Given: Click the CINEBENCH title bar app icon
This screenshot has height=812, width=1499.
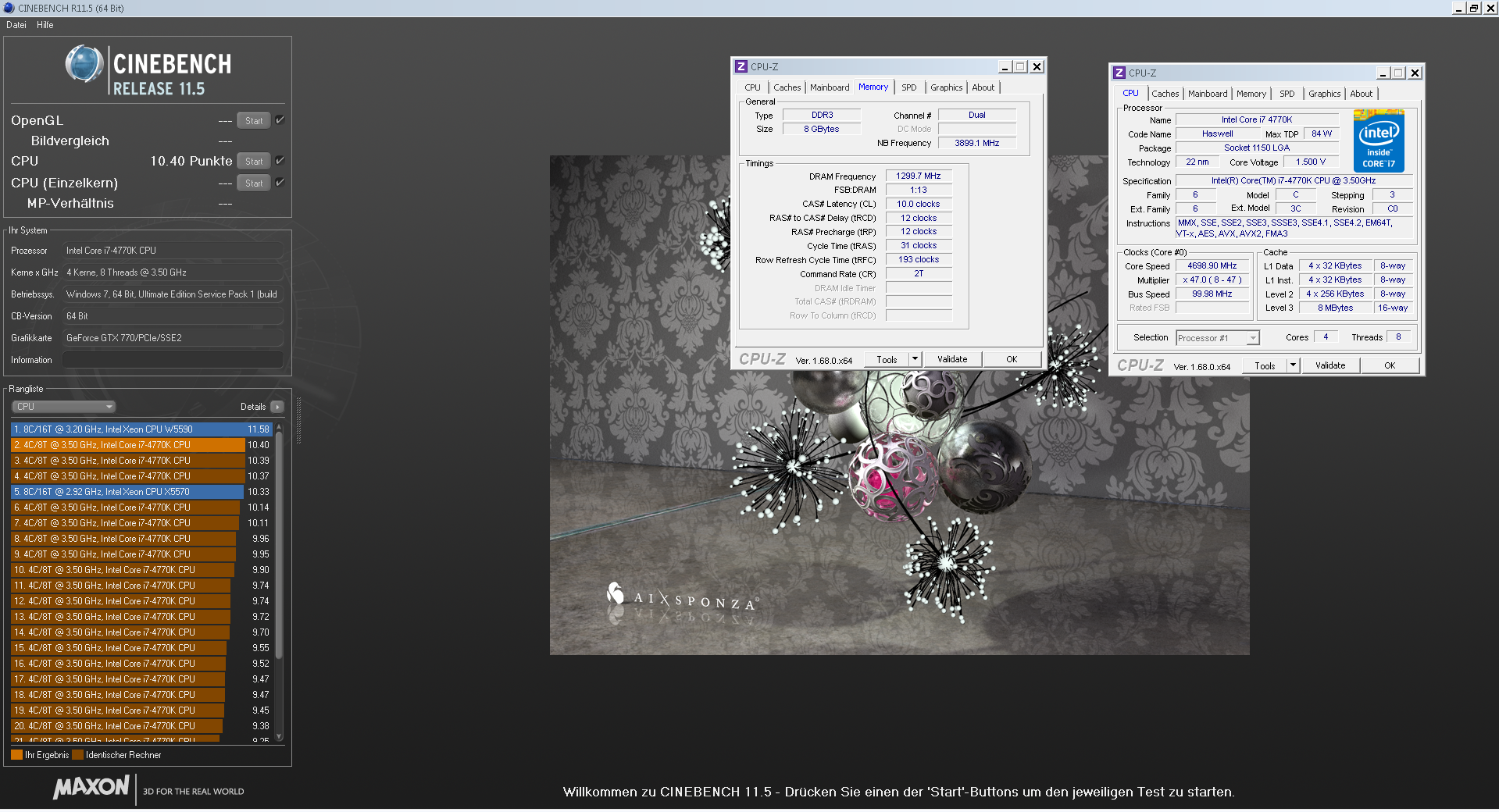Looking at the screenshot, I should tap(9, 8).
